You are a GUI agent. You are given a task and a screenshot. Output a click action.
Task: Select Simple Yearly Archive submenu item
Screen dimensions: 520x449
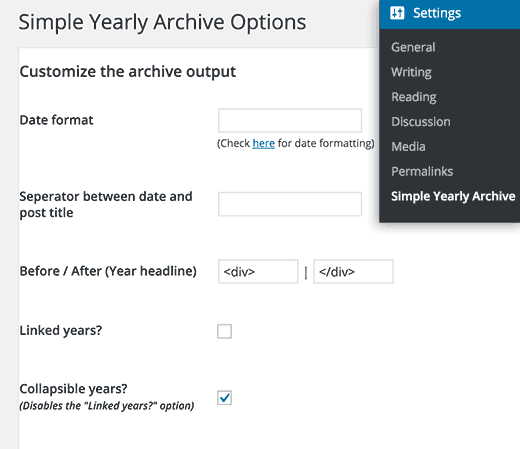pyautogui.click(x=453, y=196)
